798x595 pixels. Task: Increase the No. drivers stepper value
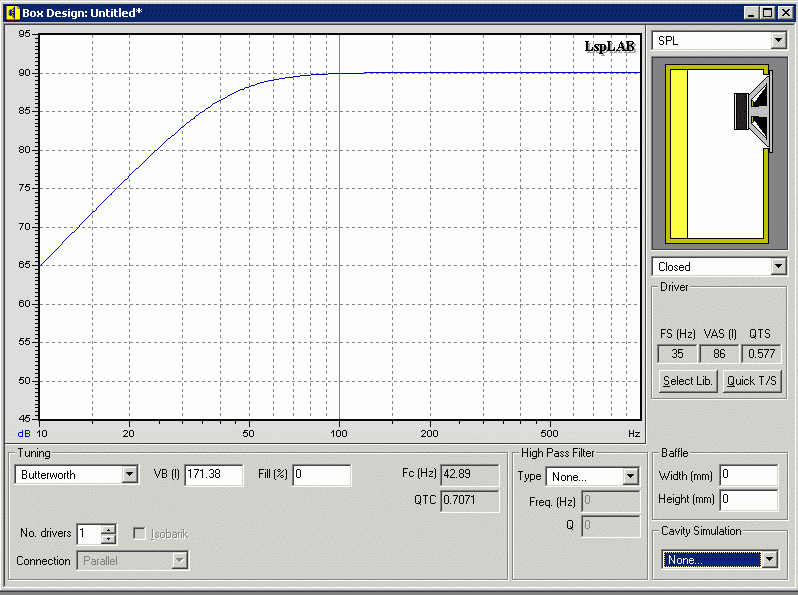coord(109,529)
